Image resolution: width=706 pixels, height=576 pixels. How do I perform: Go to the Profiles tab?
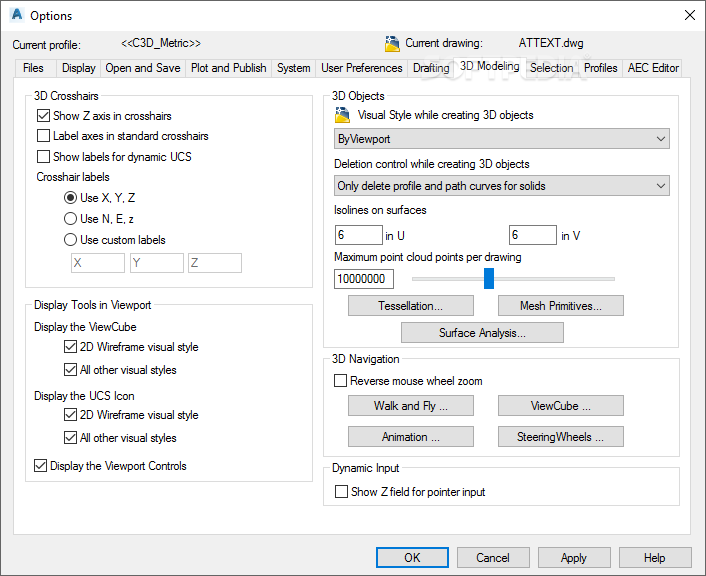[601, 68]
